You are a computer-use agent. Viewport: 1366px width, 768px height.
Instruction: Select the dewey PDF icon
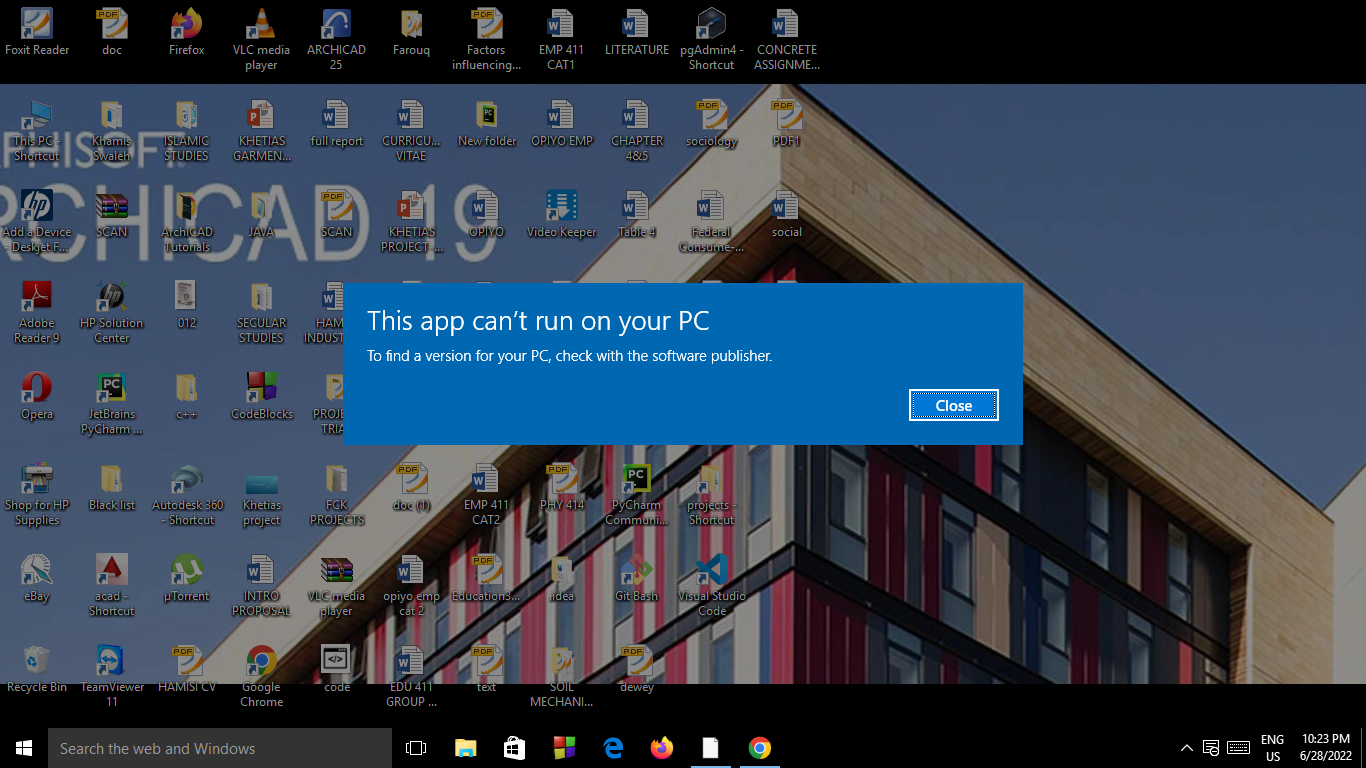(x=636, y=670)
